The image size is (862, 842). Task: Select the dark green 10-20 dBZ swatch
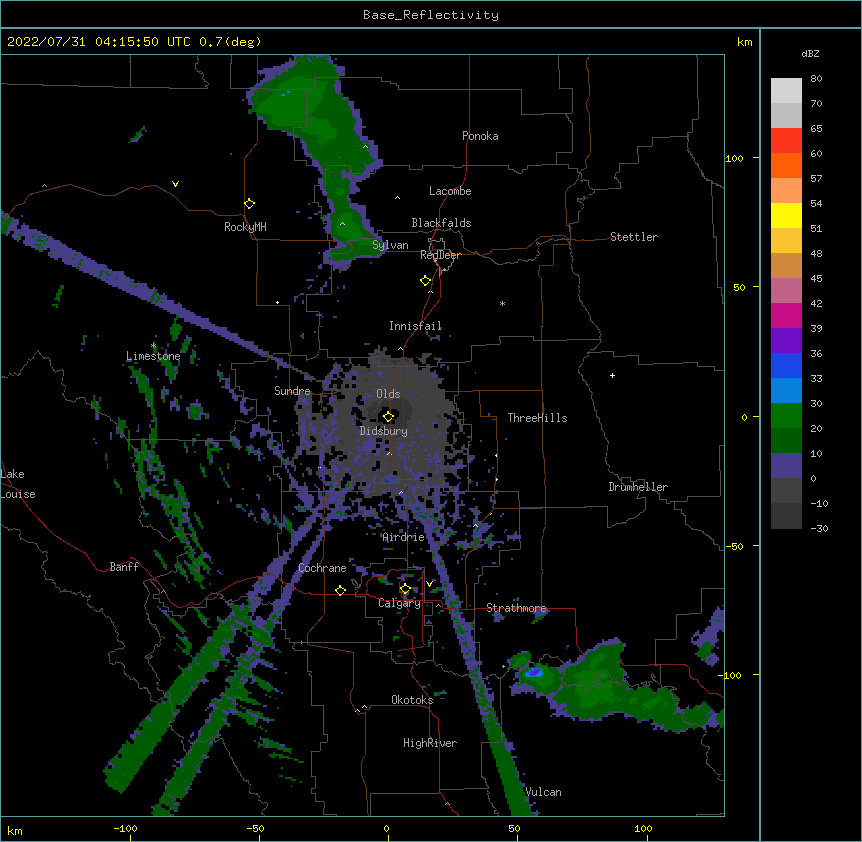pos(786,441)
